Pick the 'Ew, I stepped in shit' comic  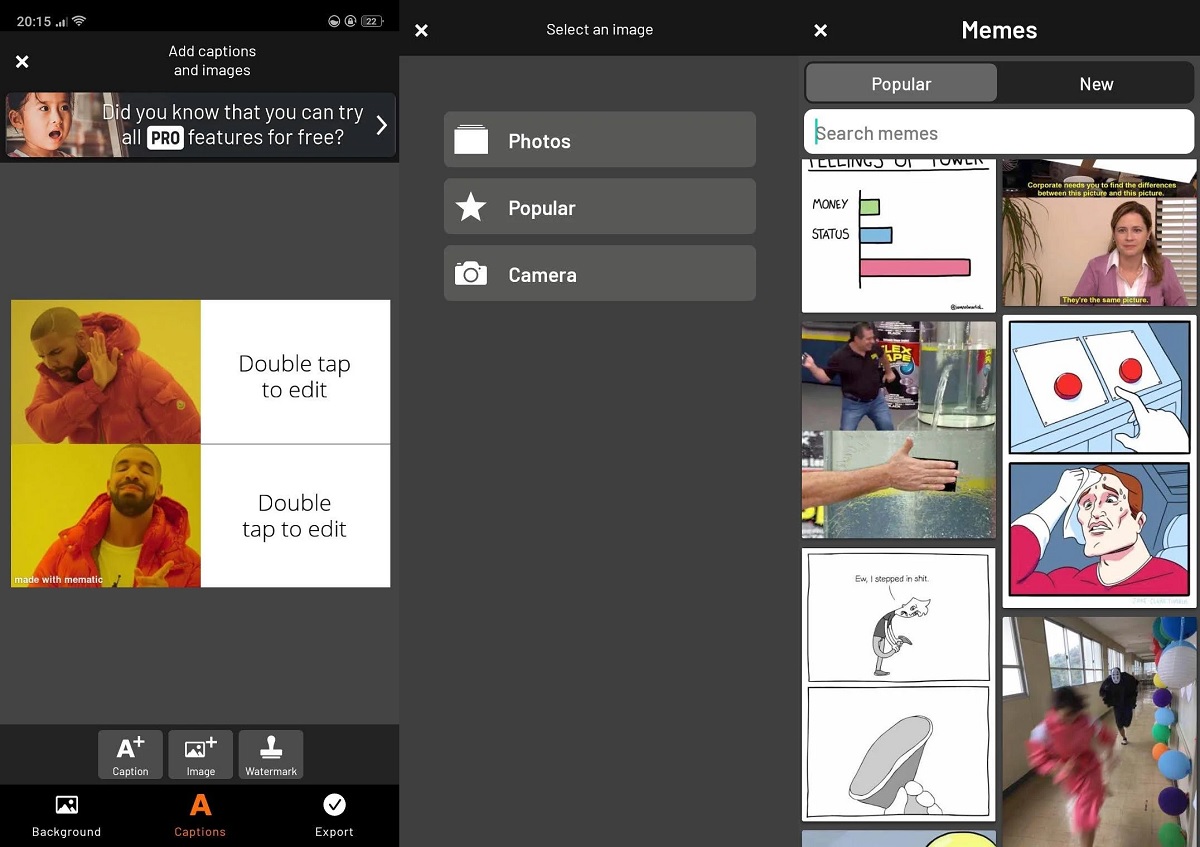click(x=899, y=684)
